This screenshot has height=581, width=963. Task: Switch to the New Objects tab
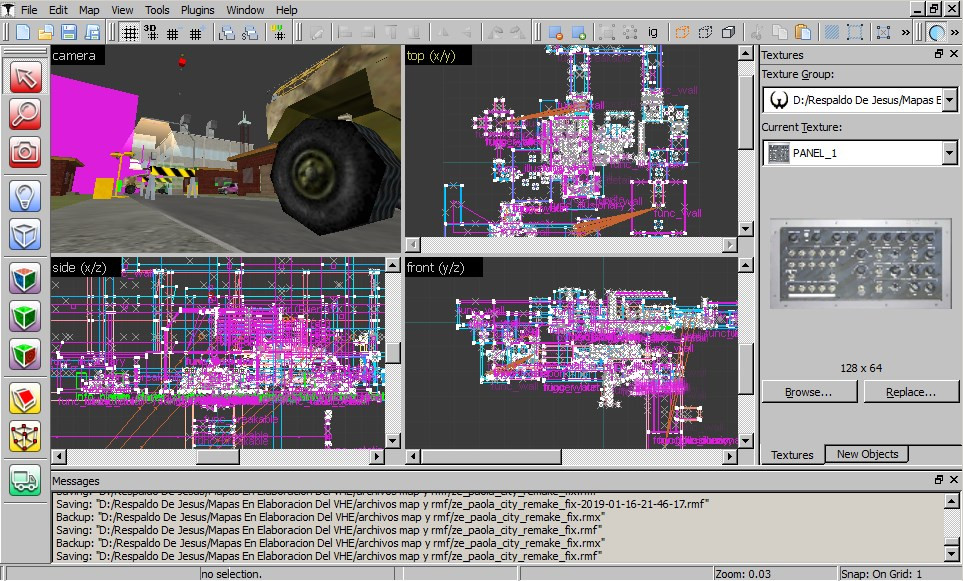[x=866, y=454]
